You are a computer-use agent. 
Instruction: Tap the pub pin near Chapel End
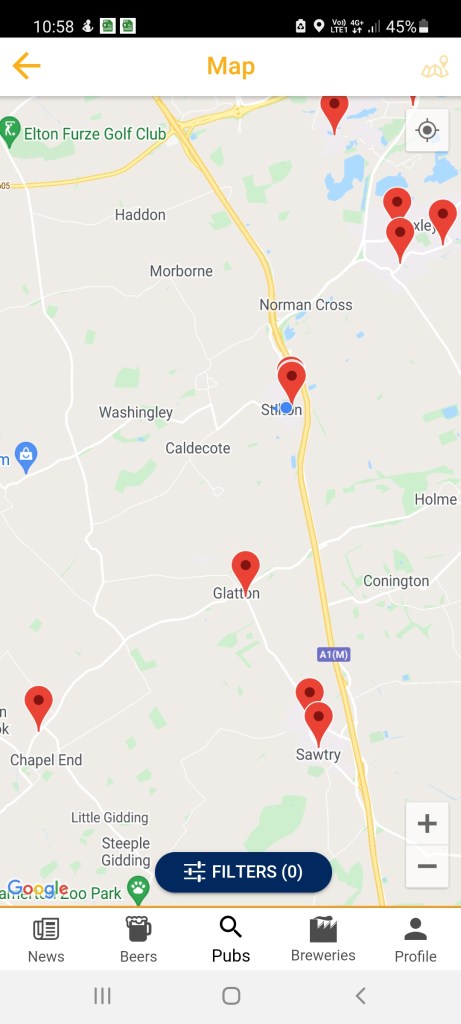[x=39, y=707]
